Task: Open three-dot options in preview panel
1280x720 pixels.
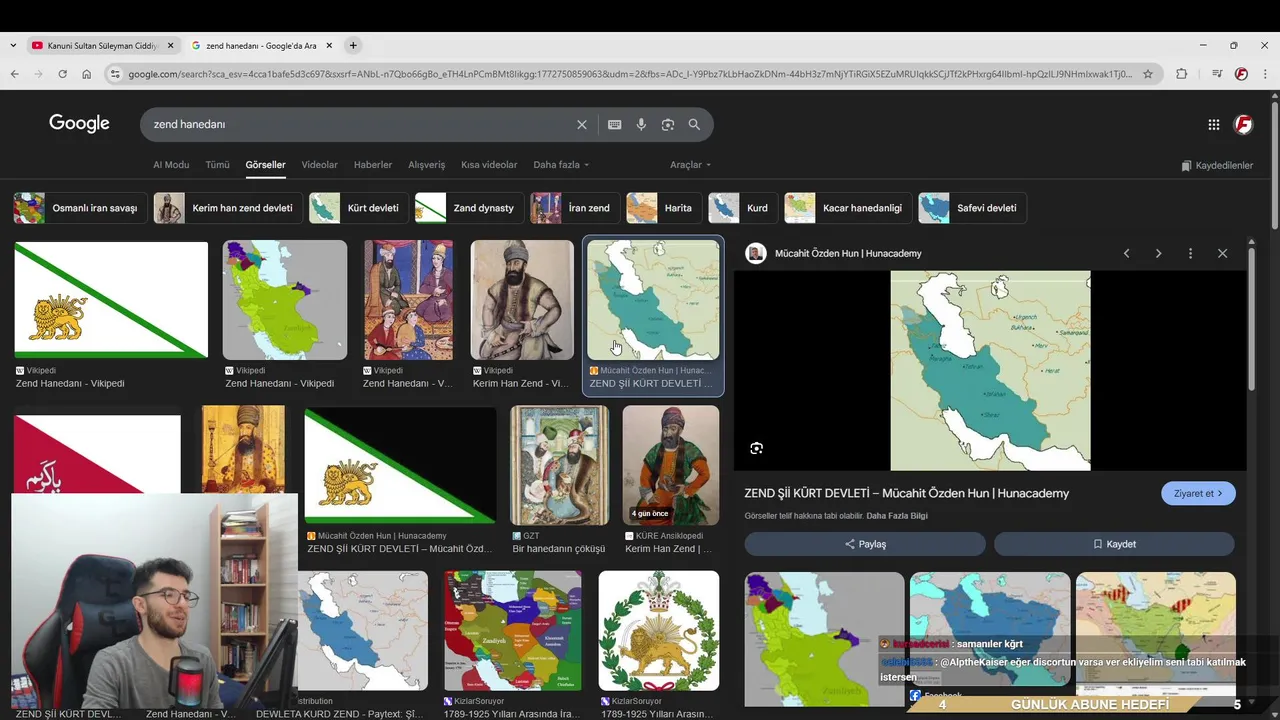Action: tap(1190, 254)
